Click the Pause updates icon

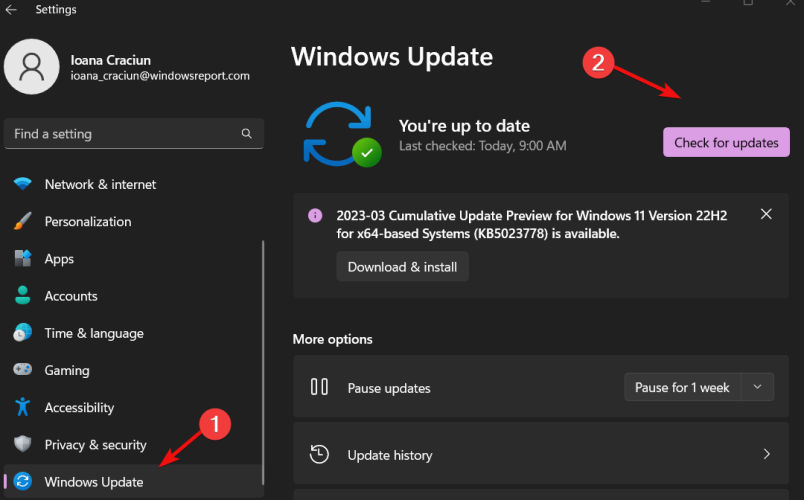(319, 387)
